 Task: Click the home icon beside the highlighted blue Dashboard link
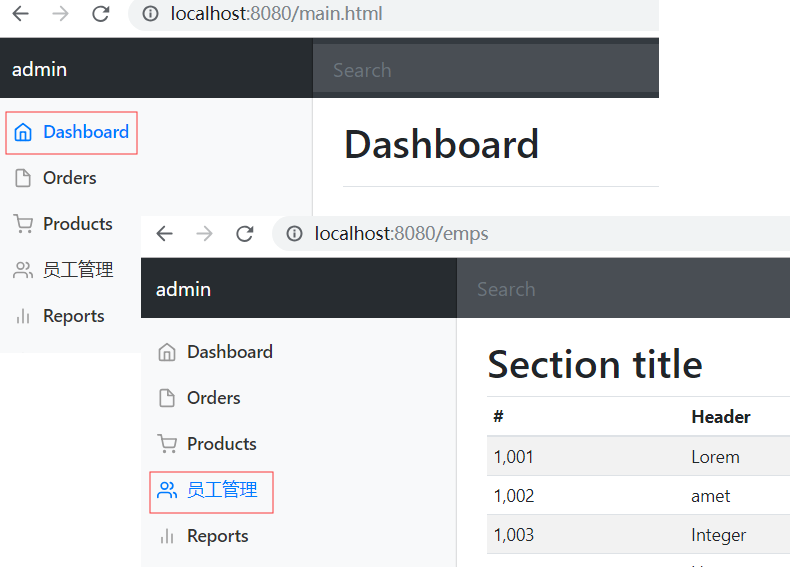23,133
